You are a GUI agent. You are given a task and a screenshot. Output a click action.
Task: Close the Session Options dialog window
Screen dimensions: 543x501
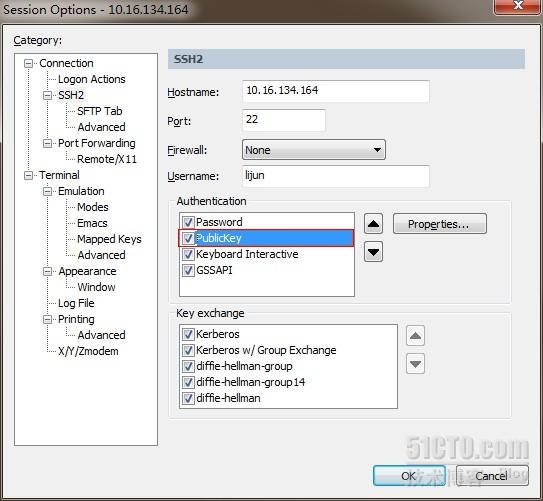click(x=518, y=6)
